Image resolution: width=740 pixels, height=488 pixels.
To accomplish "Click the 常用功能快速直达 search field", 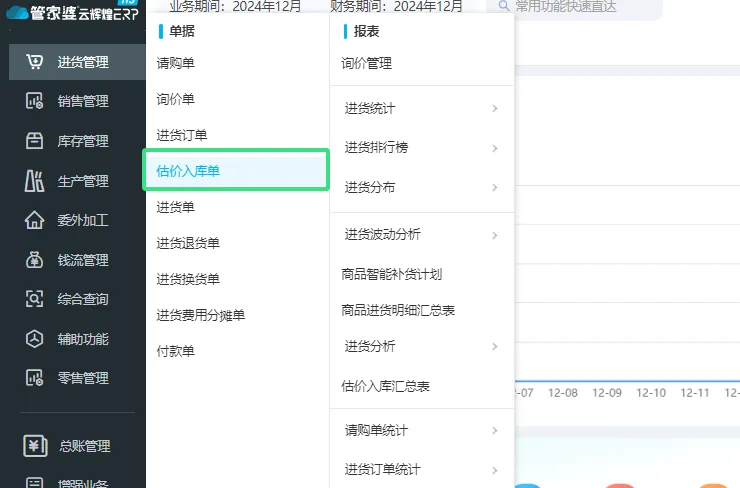I will click(x=580, y=7).
